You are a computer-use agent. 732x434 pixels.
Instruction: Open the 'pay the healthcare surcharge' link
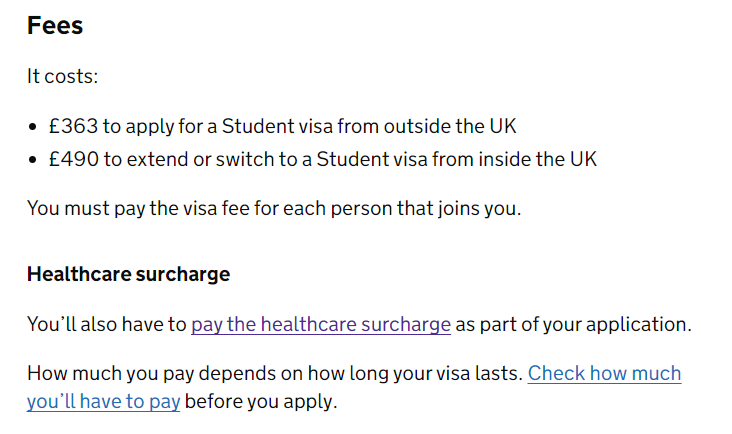(321, 324)
